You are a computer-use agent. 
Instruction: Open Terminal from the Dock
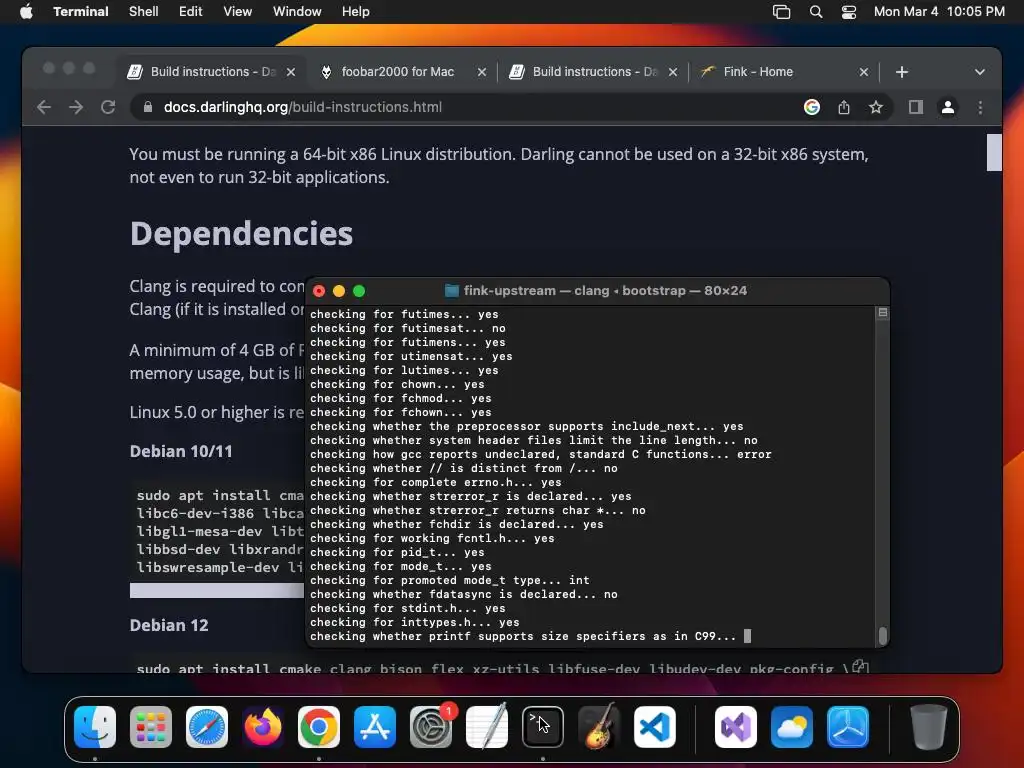tap(543, 727)
